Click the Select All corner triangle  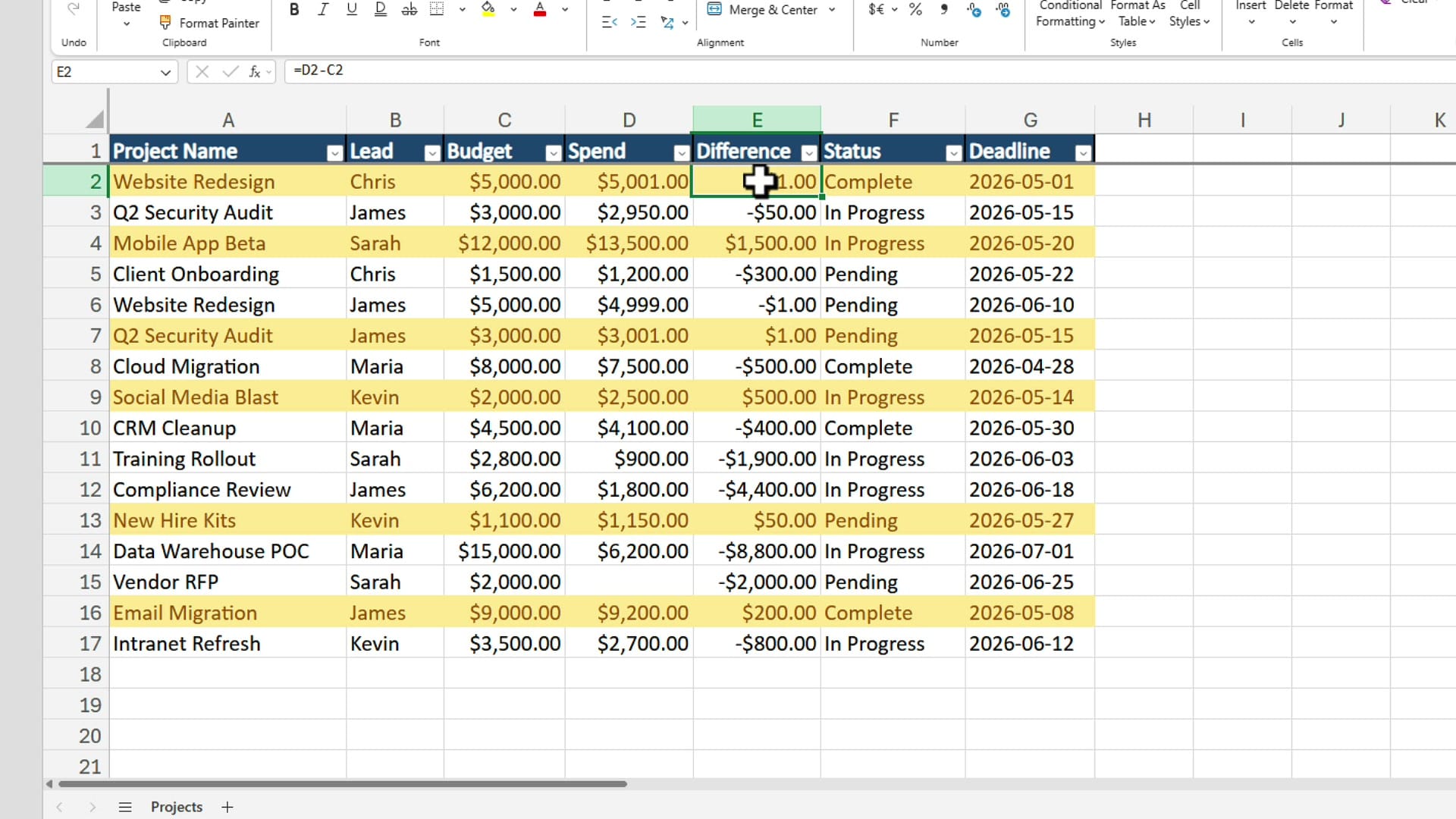coord(95,119)
